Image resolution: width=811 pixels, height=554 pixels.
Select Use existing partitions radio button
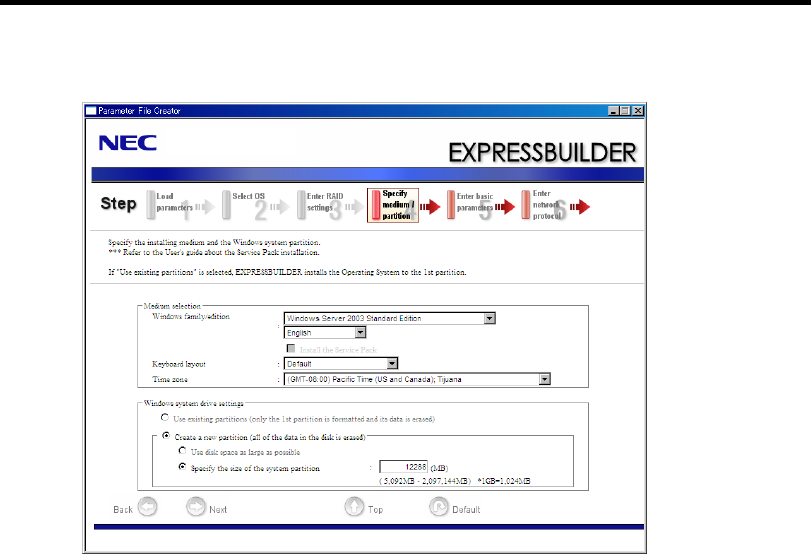click(165, 417)
